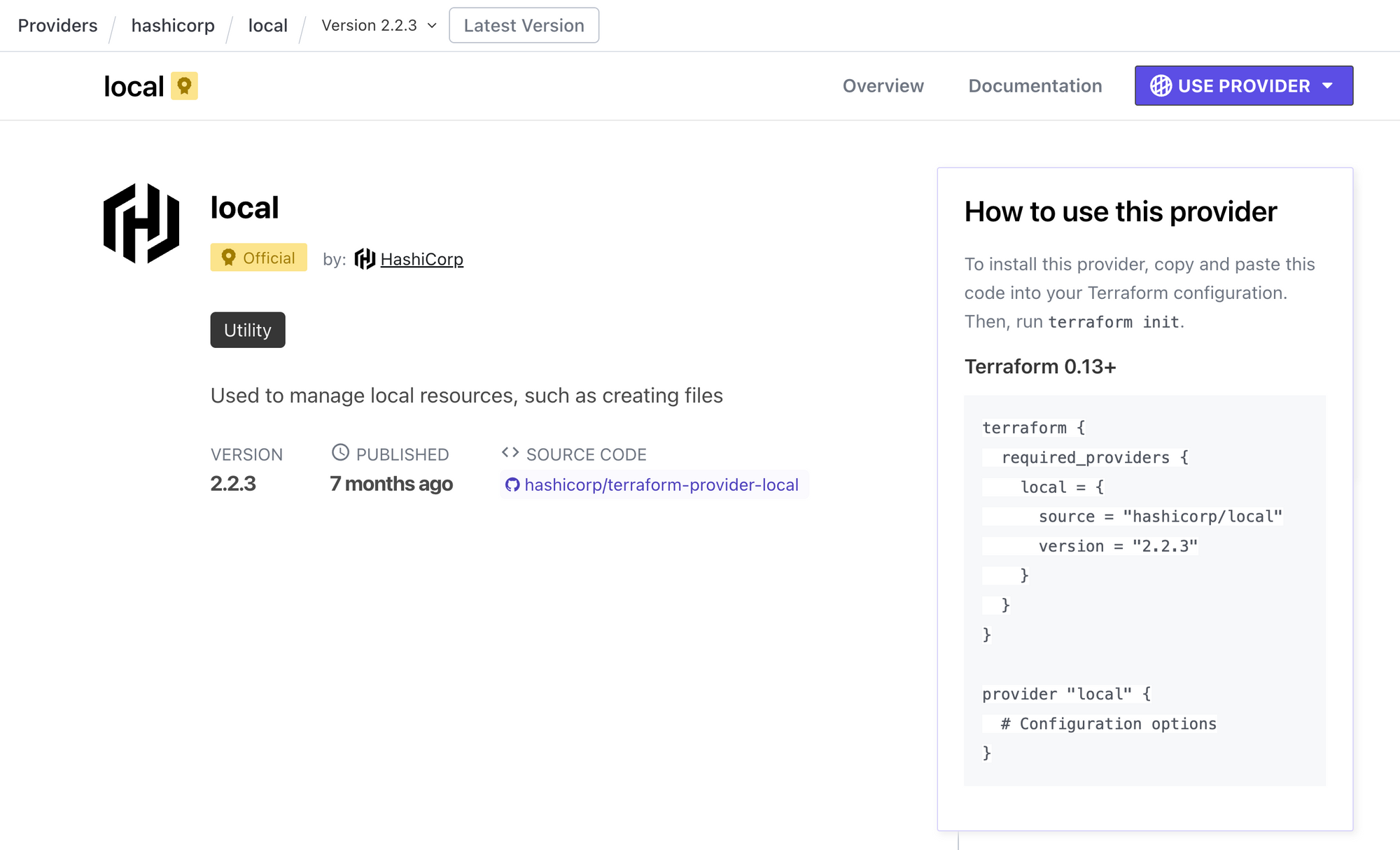Open hashicorp/terraform-provider-local repository link
The image size is (1400, 850).
661,485
